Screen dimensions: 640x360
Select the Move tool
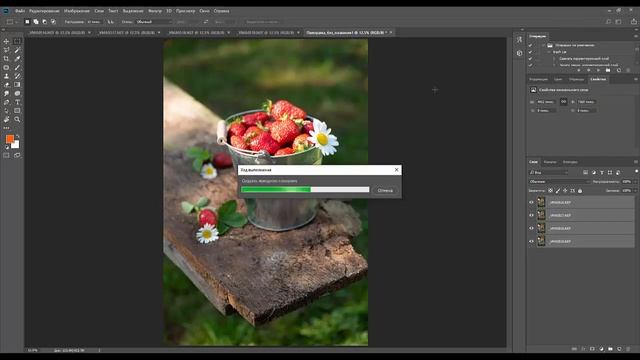6,41
